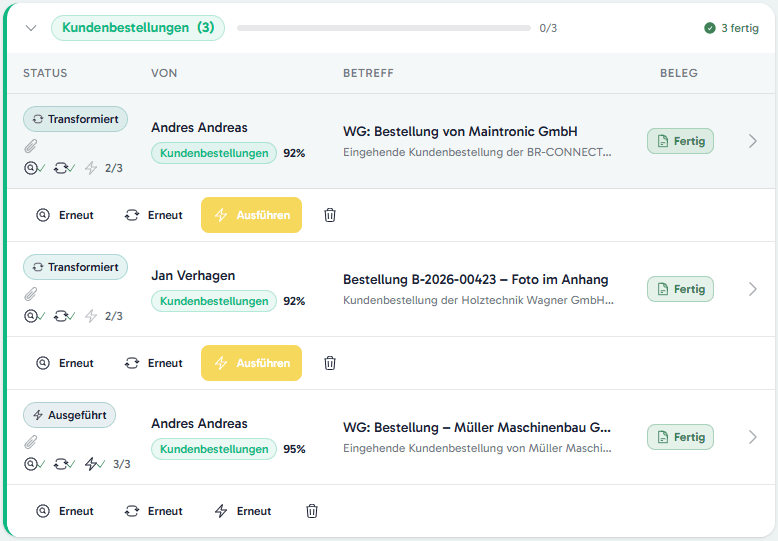The width and height of the screenshot is (778, 541).
Task: Open subject WG: Bestellung von Maintronic GmbH
Action: coord(460,132)
